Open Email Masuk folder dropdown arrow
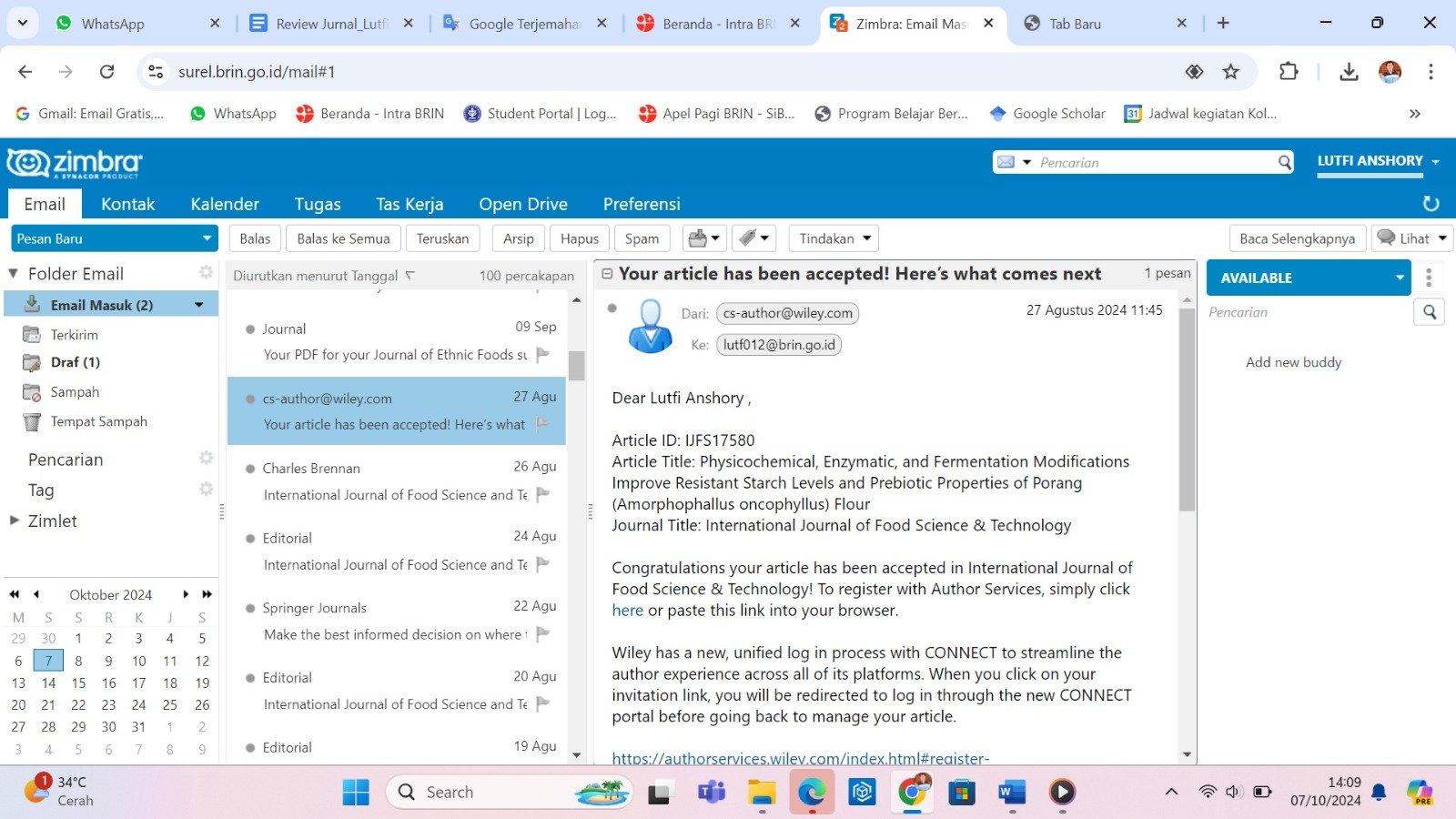The image size is (1456, 819). click(x=198, y=305)
